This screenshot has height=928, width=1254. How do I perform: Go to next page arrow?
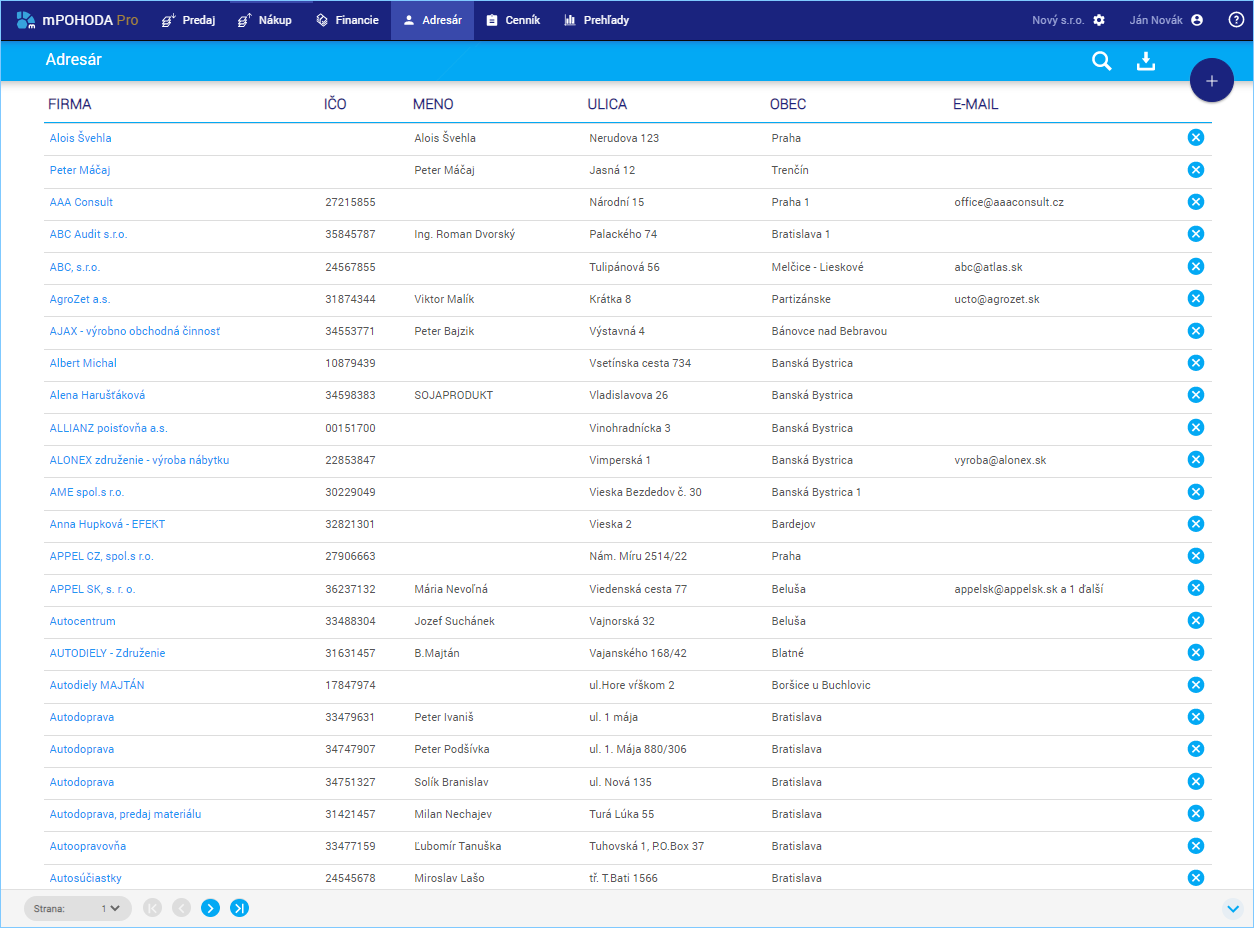(210, 908)
